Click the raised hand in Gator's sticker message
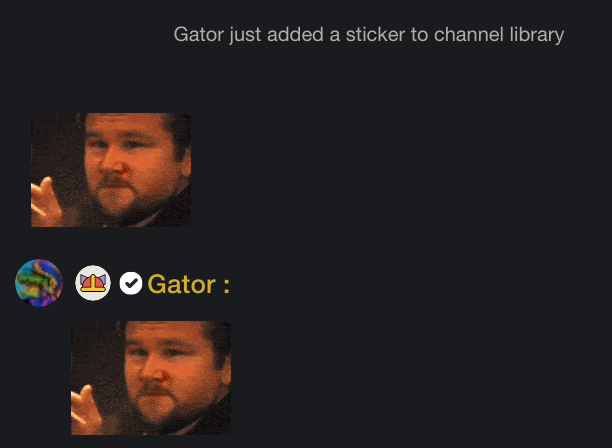612x448 pixels. pyautogui.click(x=85, y=410)
